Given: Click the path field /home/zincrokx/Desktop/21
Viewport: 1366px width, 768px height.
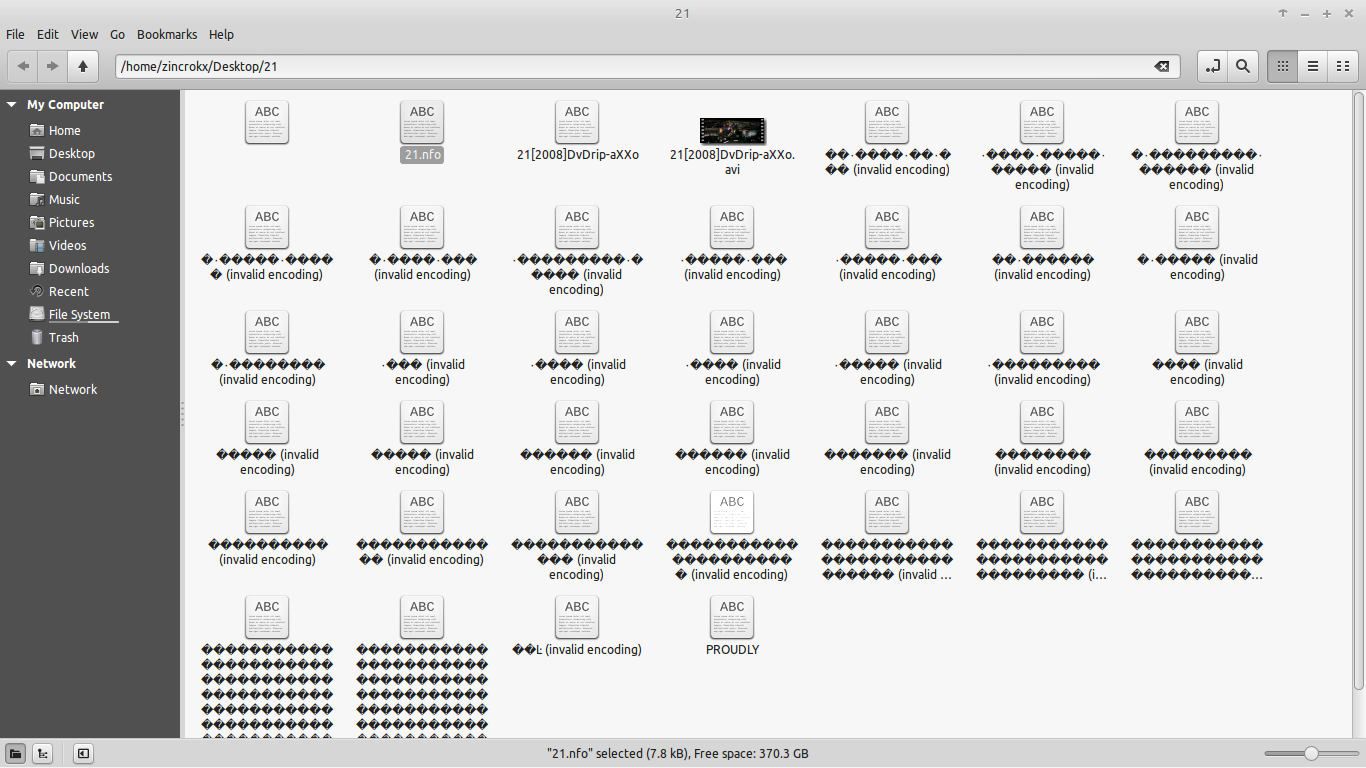Looking at the screenshot, I should point(647,66).
